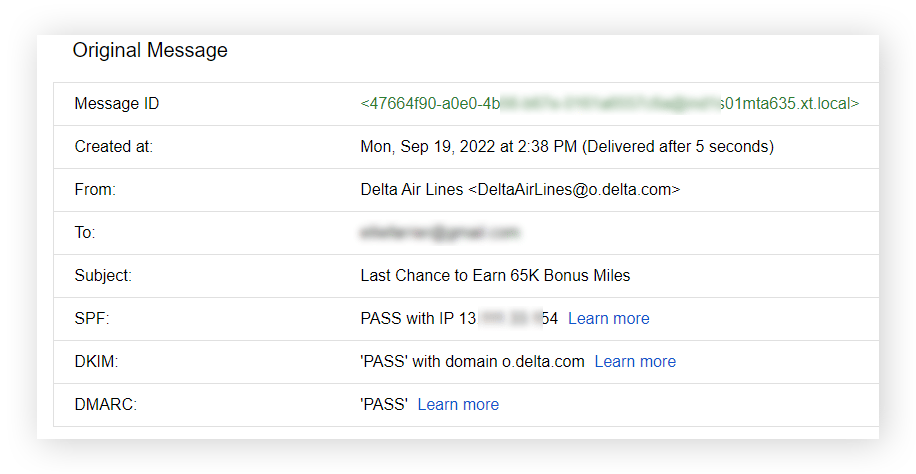This screenshot has width=916, height=474.
Task: Click the blurred recipient email address
Action: point(439,233)
